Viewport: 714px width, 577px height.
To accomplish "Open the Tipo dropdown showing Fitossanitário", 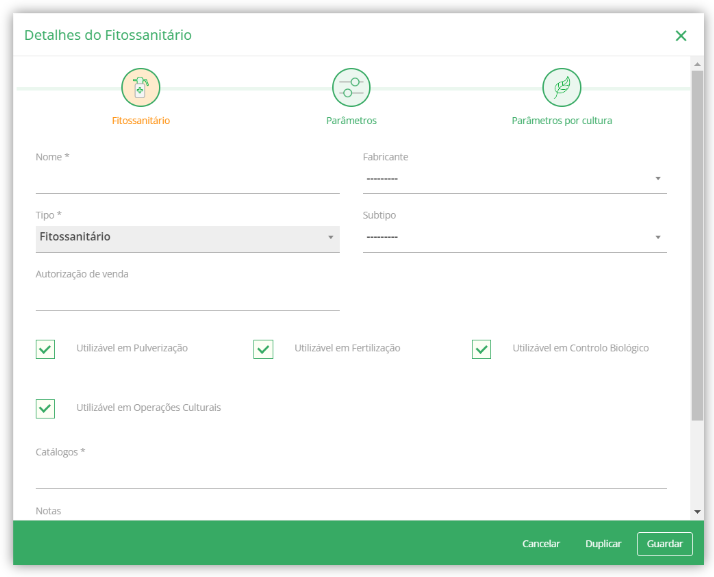I will pyautogui.click(x=188, y=239).
